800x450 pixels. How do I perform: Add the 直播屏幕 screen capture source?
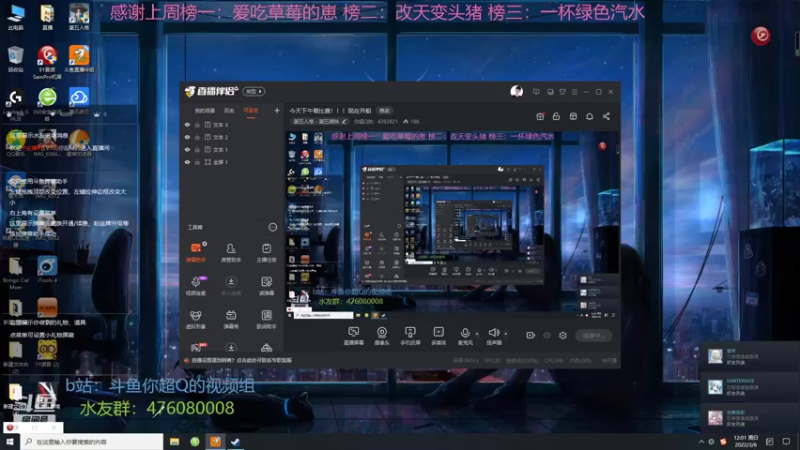click(354, 336)
